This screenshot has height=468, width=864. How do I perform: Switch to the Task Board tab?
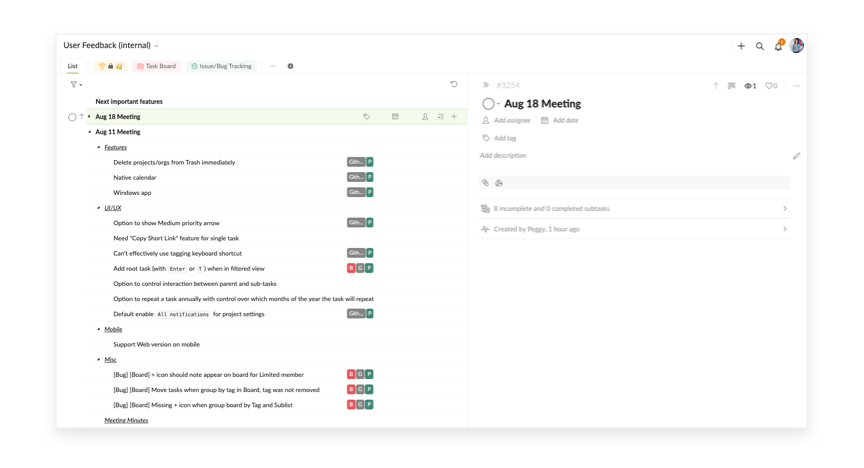tap(156, 66)
